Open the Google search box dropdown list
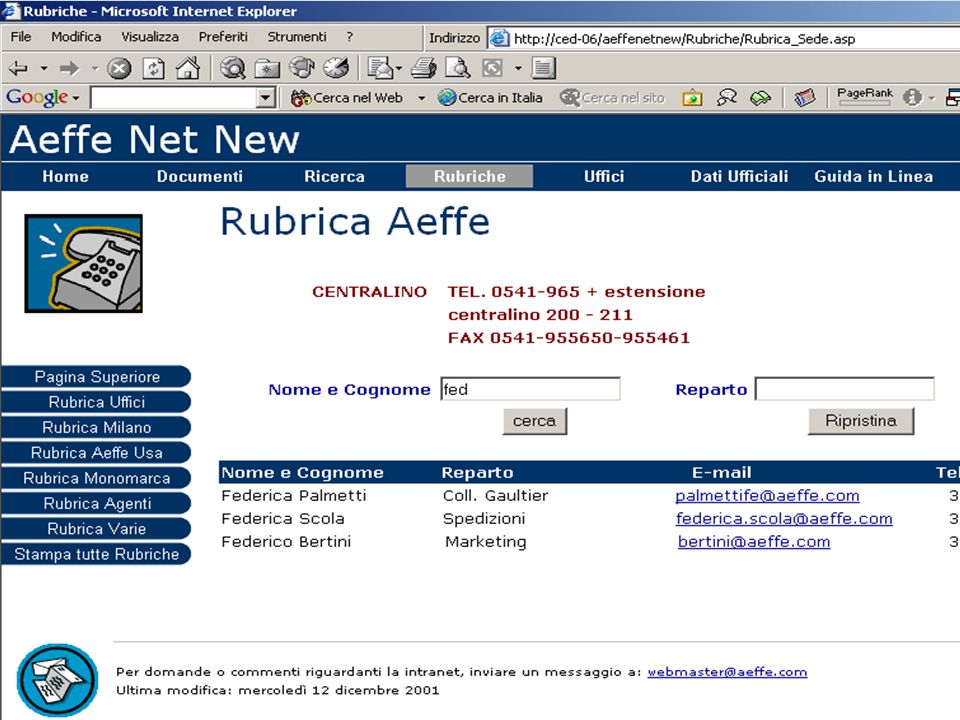This screenshot has height=720, width=960. [x=265, y=97]
